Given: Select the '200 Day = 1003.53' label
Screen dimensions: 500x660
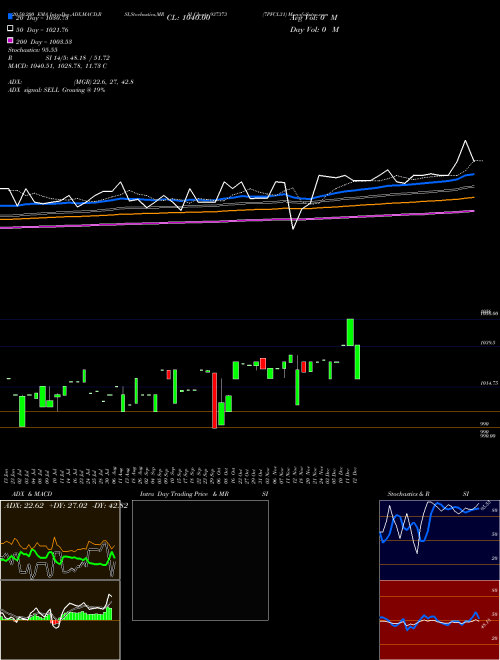Looking at the screenshot, I should 44,42.
